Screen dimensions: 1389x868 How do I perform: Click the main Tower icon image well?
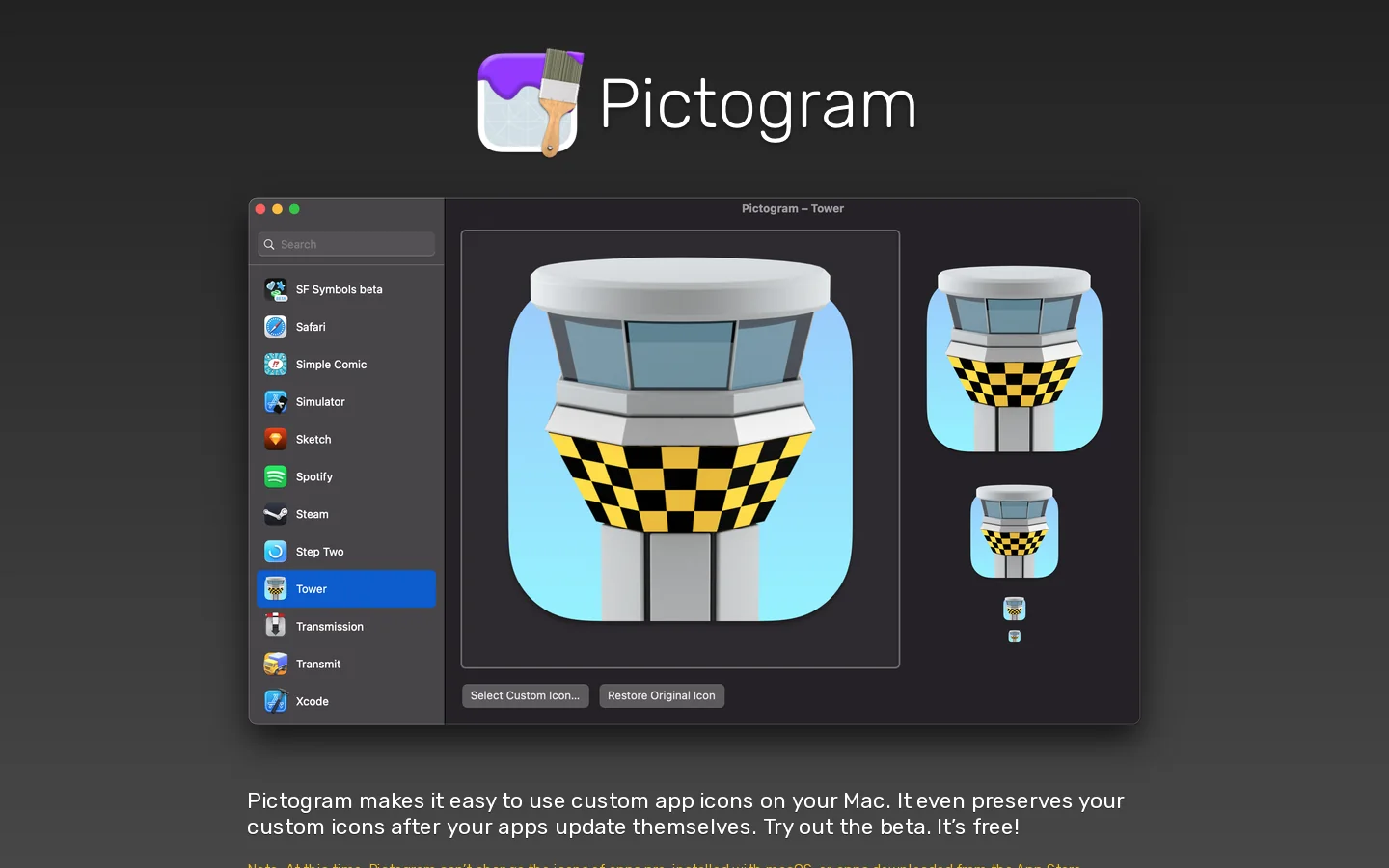coord(680,448)
